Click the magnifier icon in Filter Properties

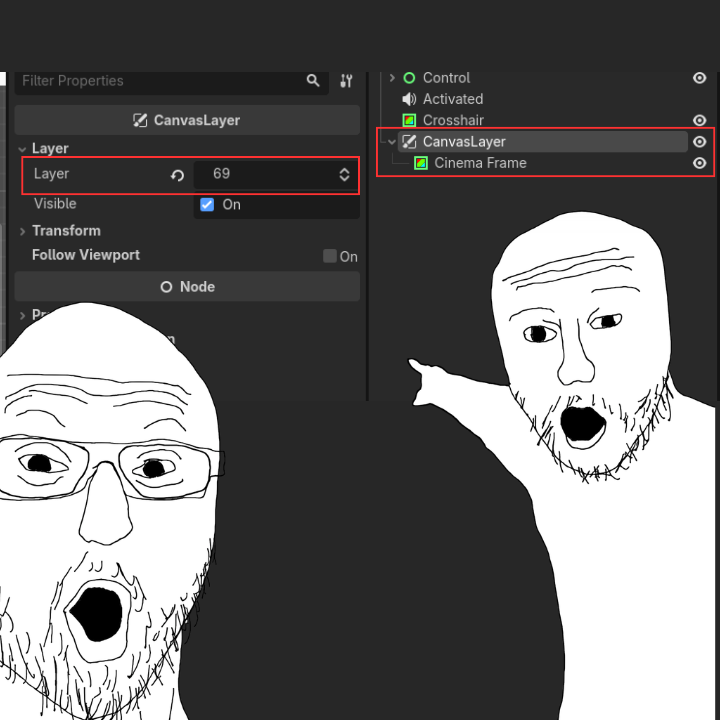(x=313, y=81)
